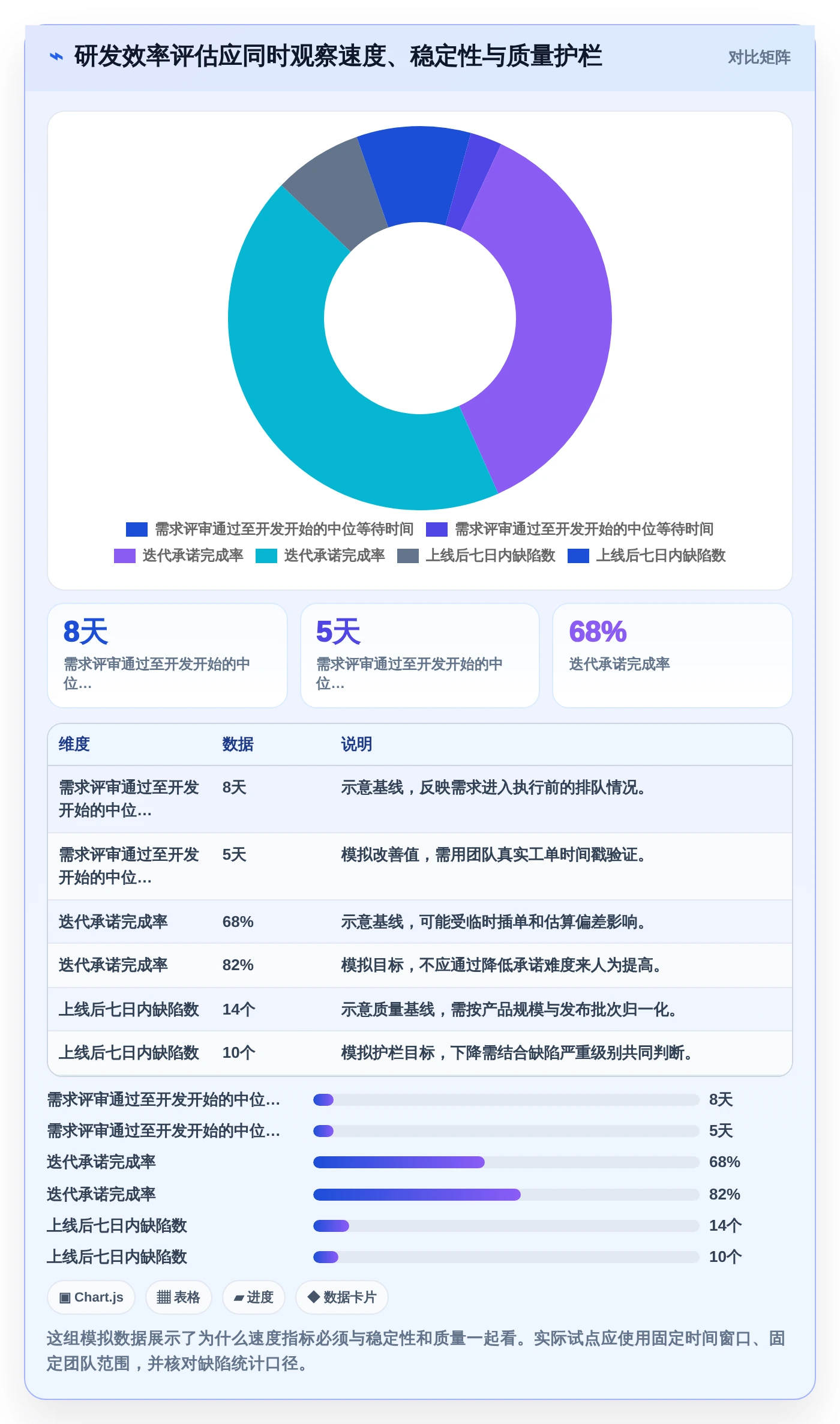Open the 8天 data card
This screenshot has width=840, height=1424.
tap(167, 656)
